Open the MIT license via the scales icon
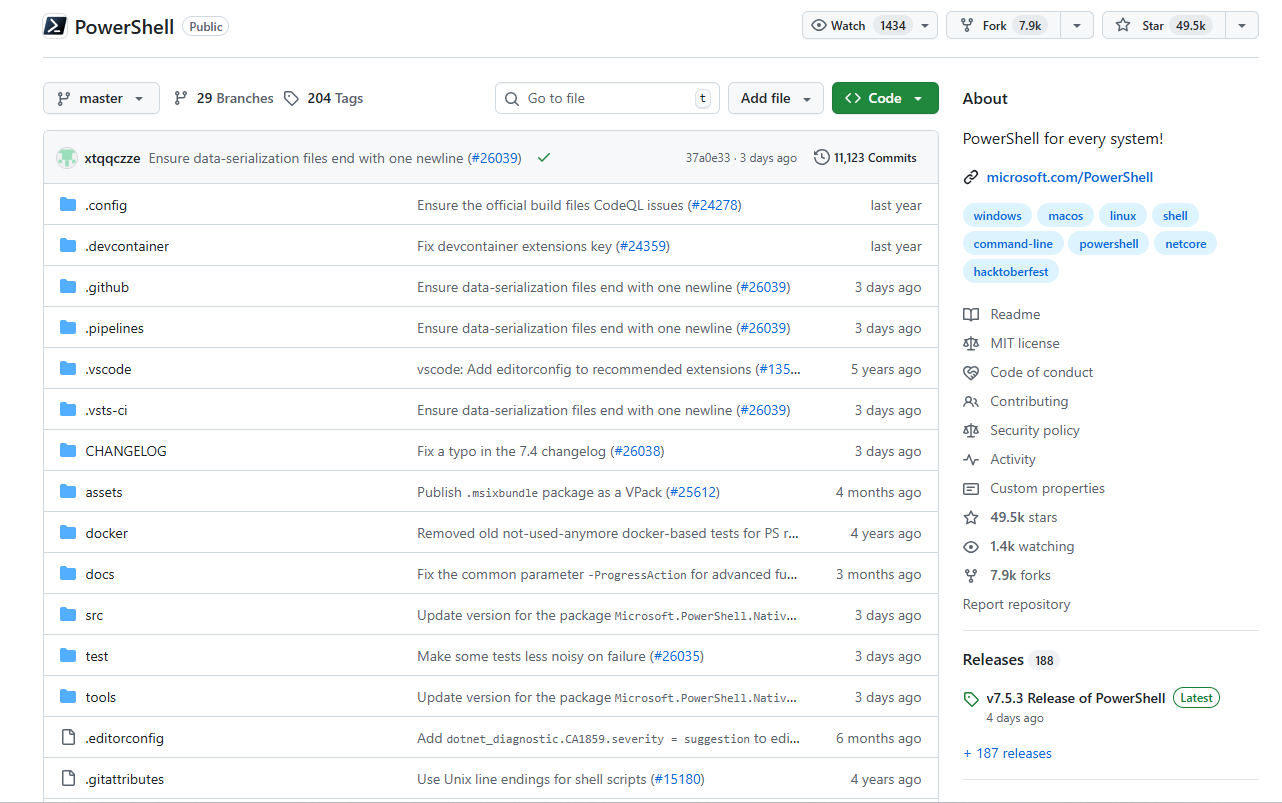 [971, 343]
